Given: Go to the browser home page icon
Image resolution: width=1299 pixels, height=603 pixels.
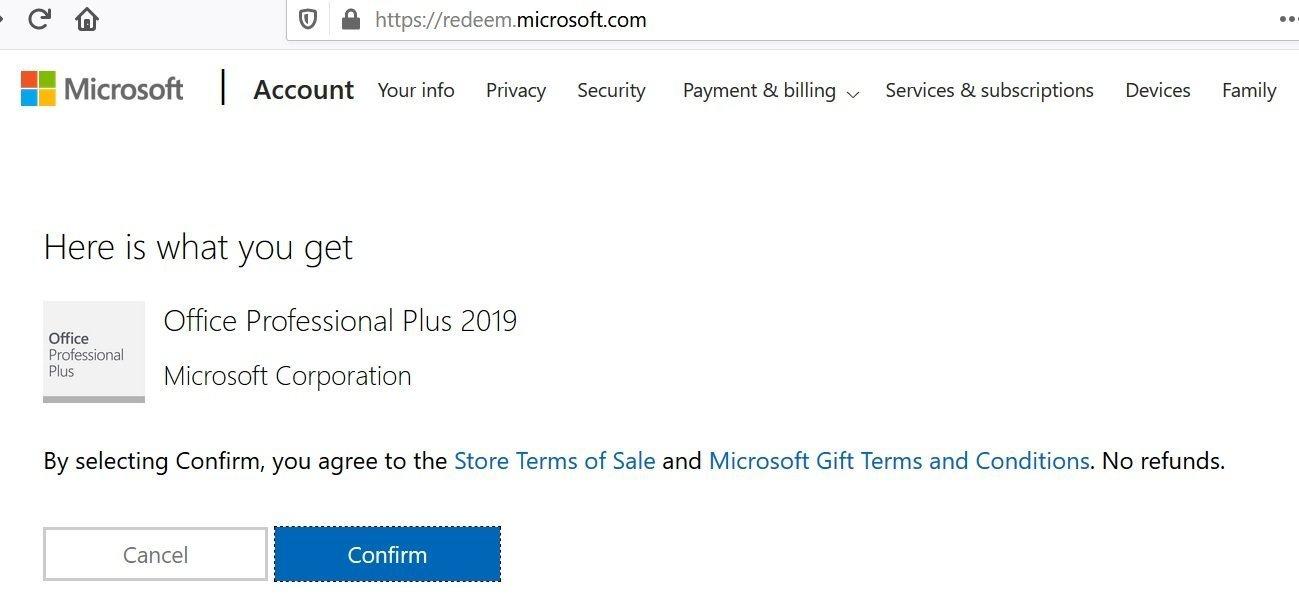Looking at the screenshot, I should click(x=87, y=19).
